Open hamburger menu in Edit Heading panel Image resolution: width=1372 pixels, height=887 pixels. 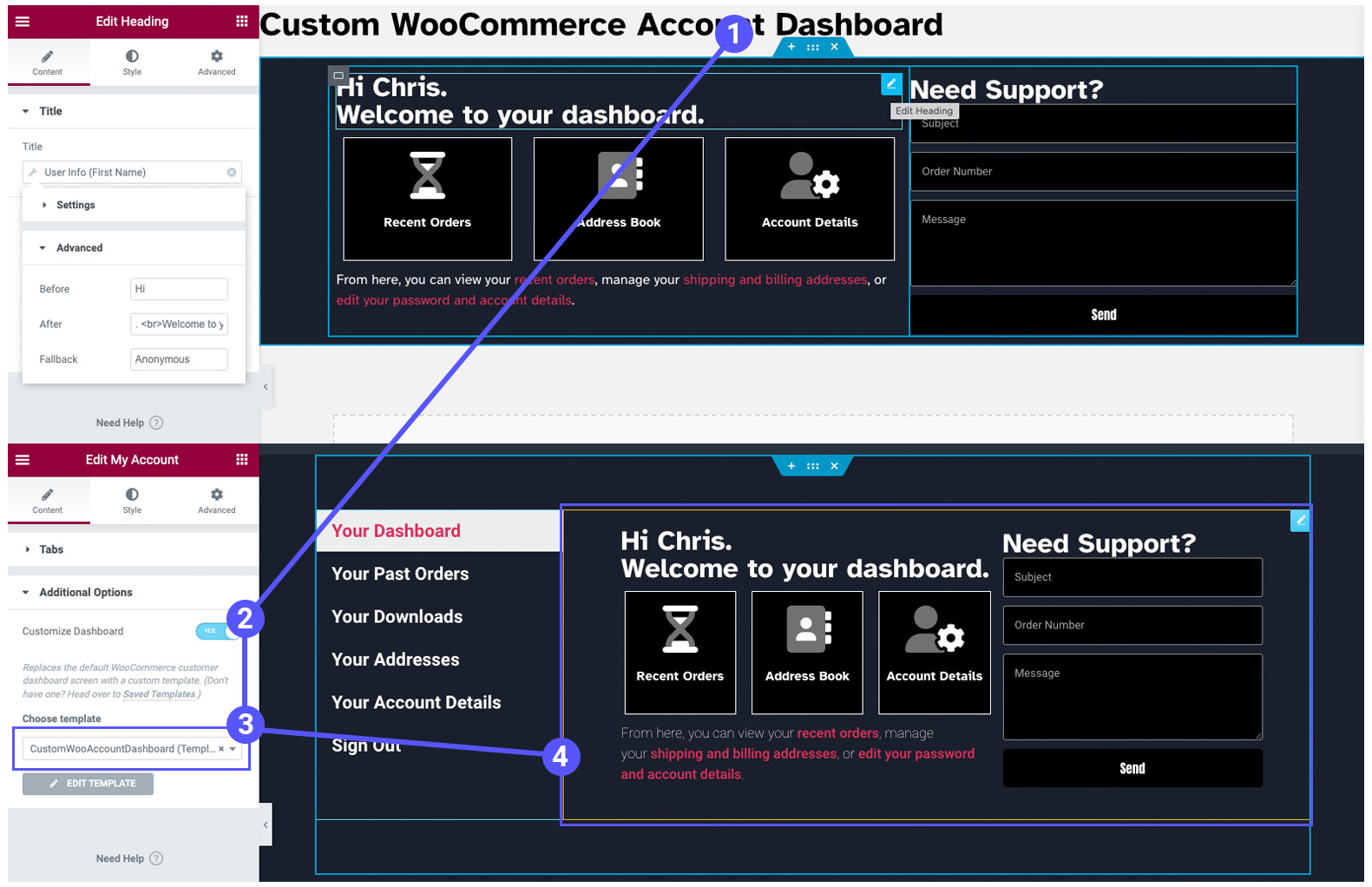point(23,22)
